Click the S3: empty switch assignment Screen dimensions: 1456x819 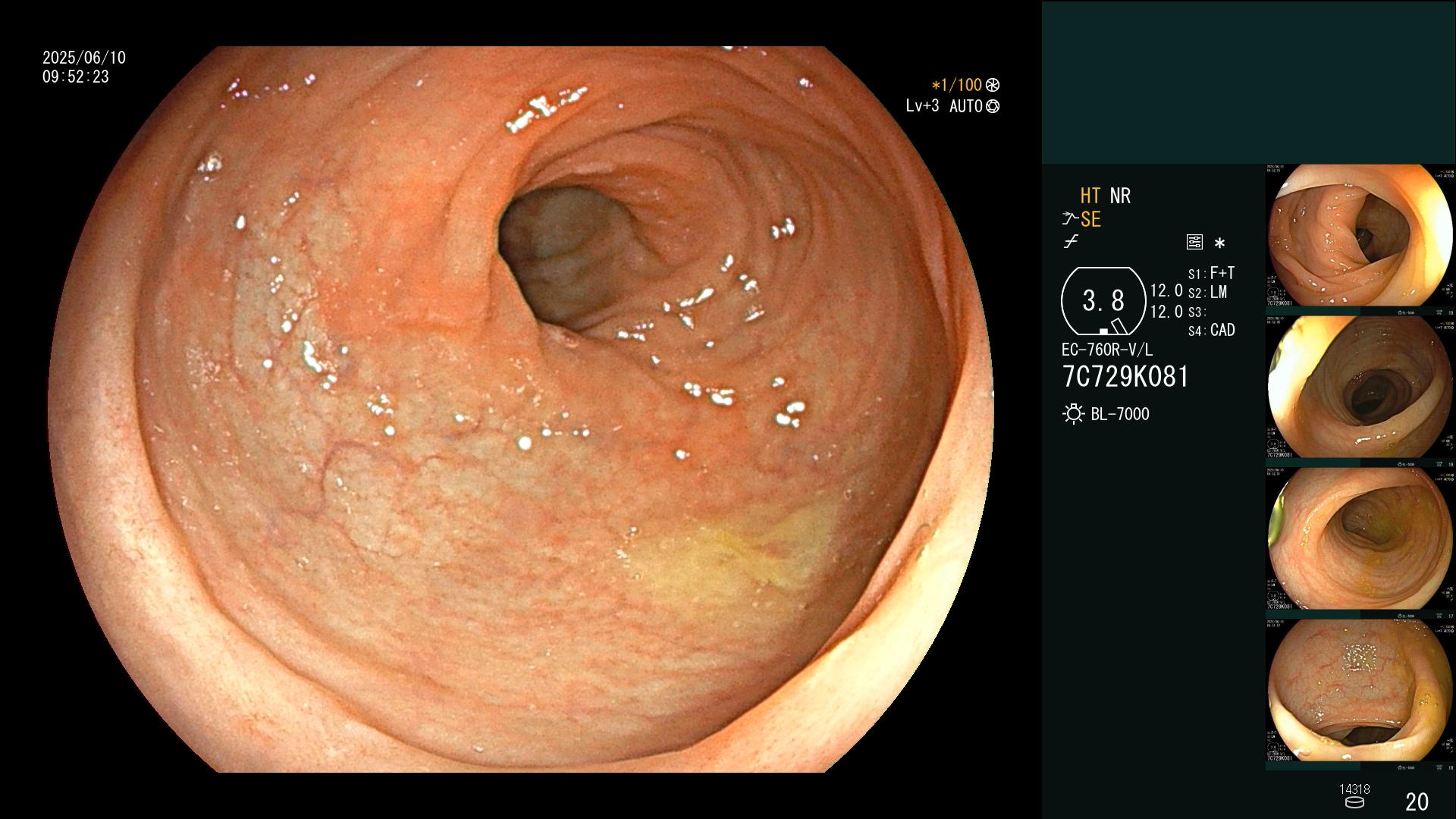click(x=1197, y=312)
